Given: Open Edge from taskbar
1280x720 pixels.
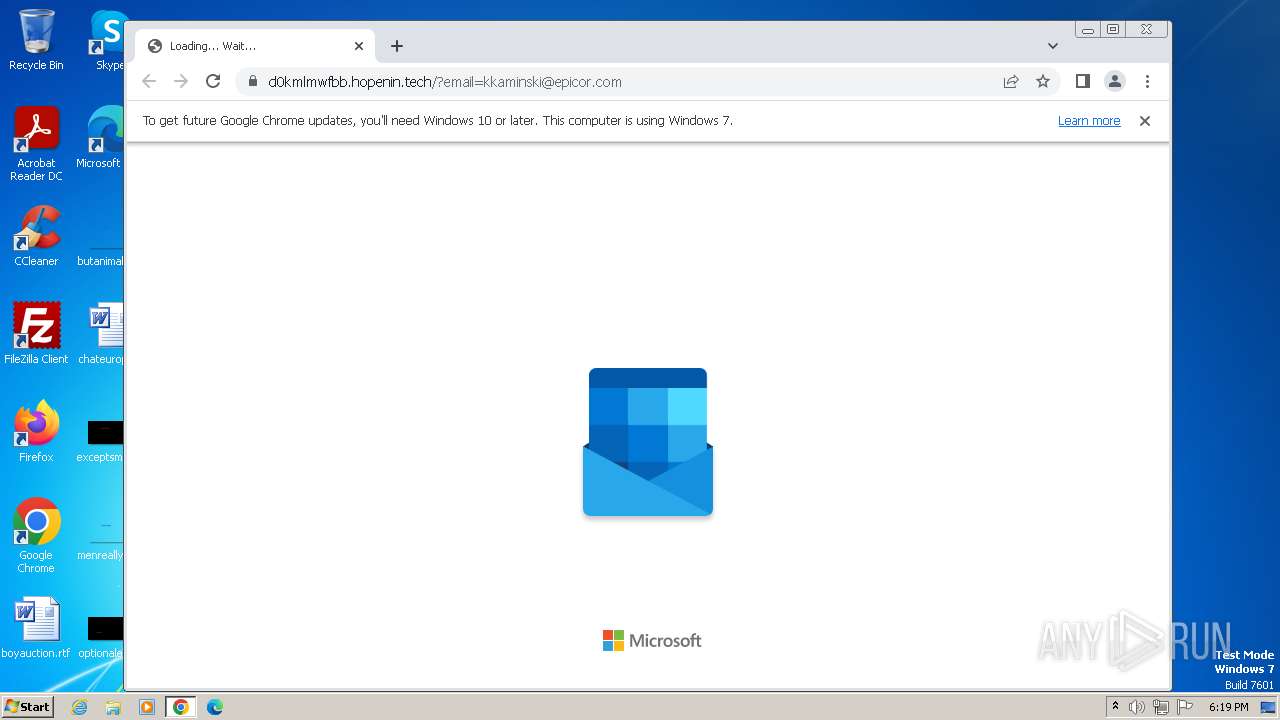Looking at the screenshot, I should 215,707.
